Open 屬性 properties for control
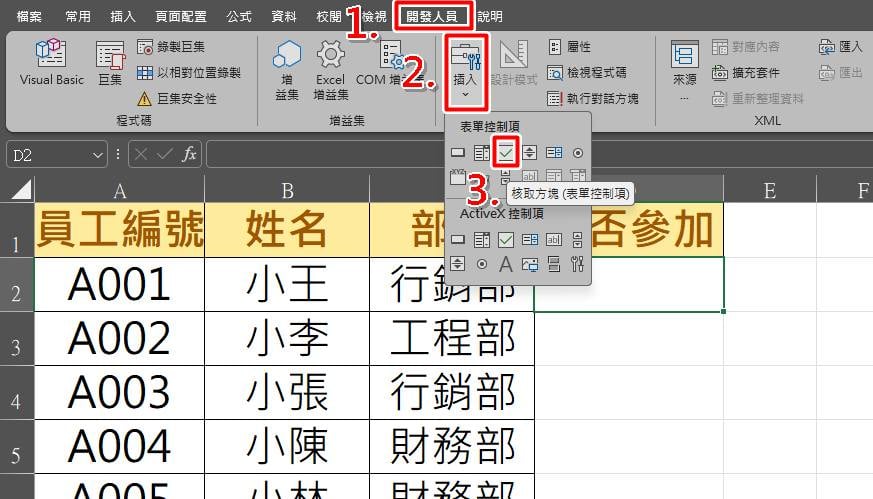Viewport: 873px width, 499px height. click(569, 47)
